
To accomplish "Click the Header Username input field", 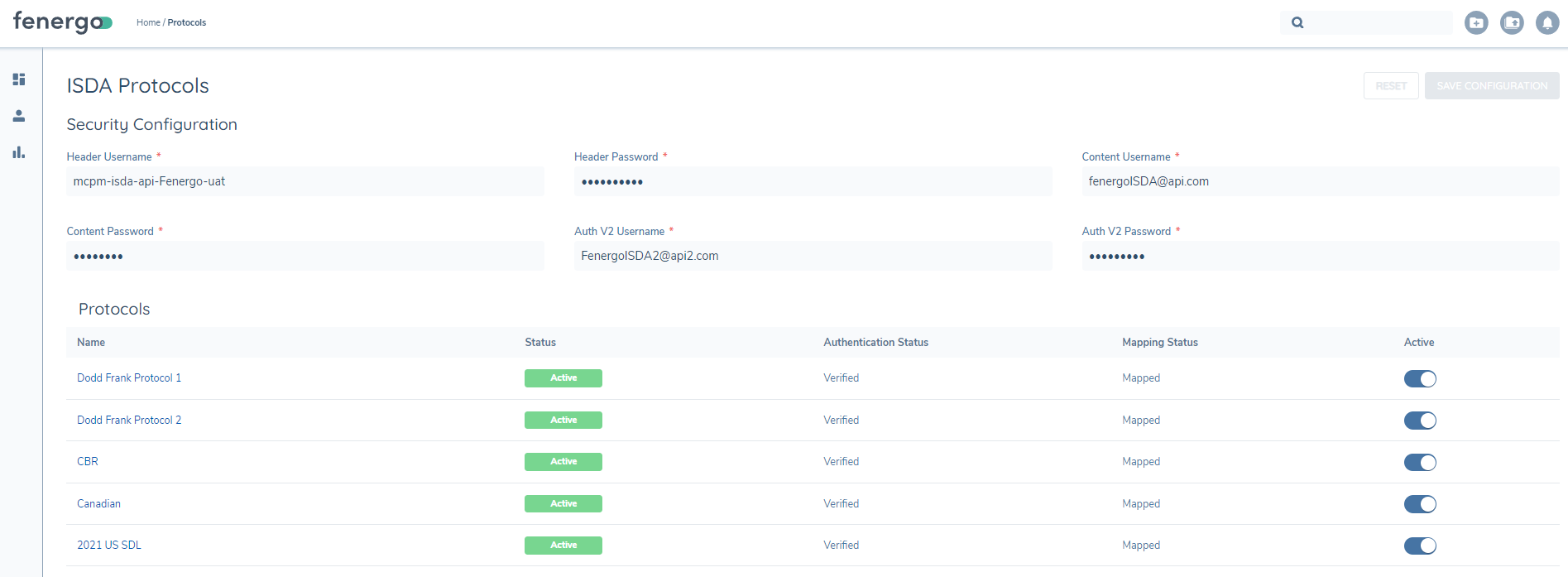I will pyautogui.click(x=304, y=182).
